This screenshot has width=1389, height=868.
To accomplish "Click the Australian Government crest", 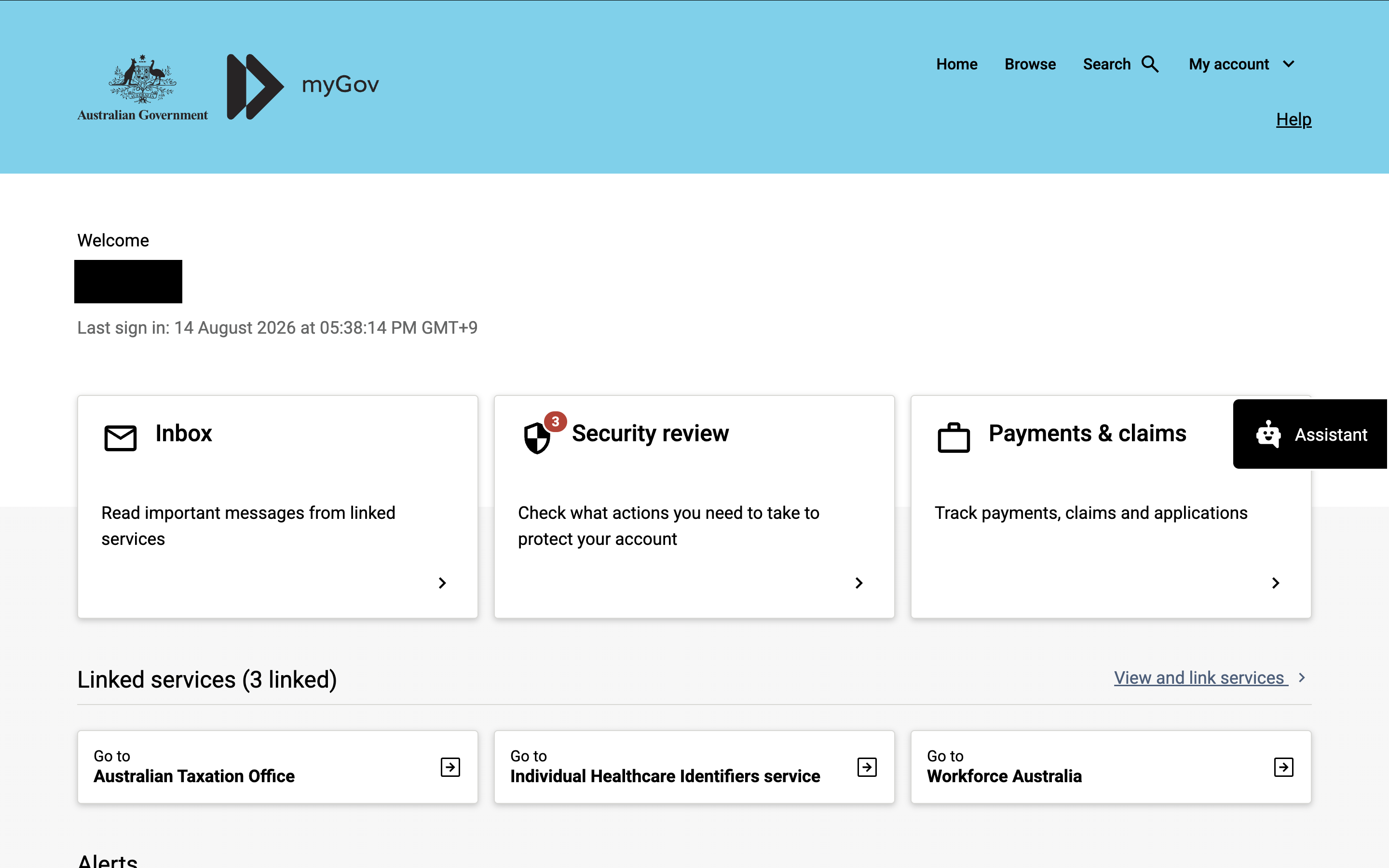I will [142, 87].
